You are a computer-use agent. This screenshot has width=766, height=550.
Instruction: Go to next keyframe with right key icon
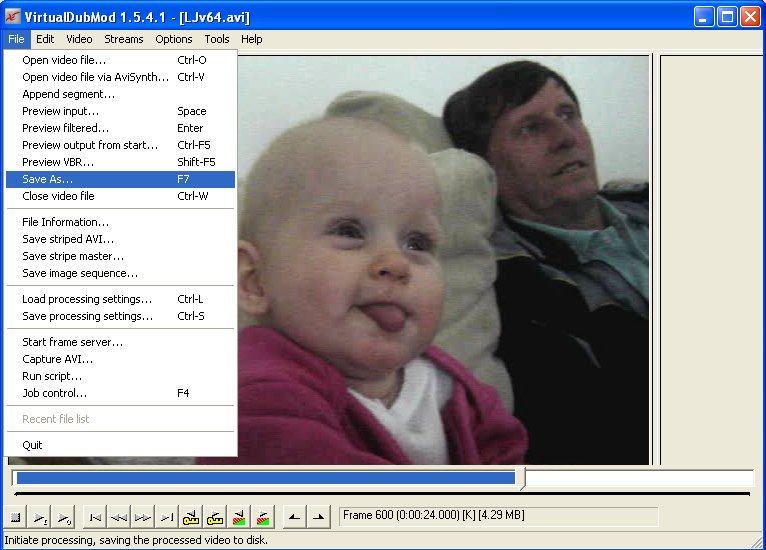point(214,517)
